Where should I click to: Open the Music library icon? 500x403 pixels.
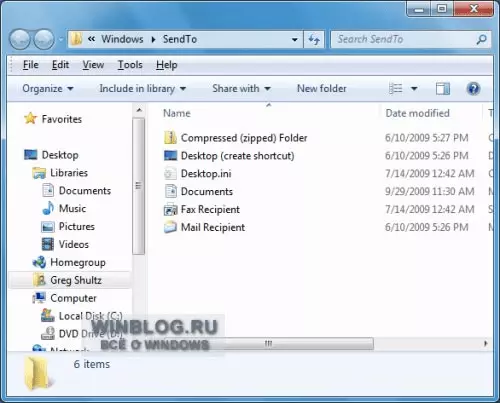(x=48, y=209)
